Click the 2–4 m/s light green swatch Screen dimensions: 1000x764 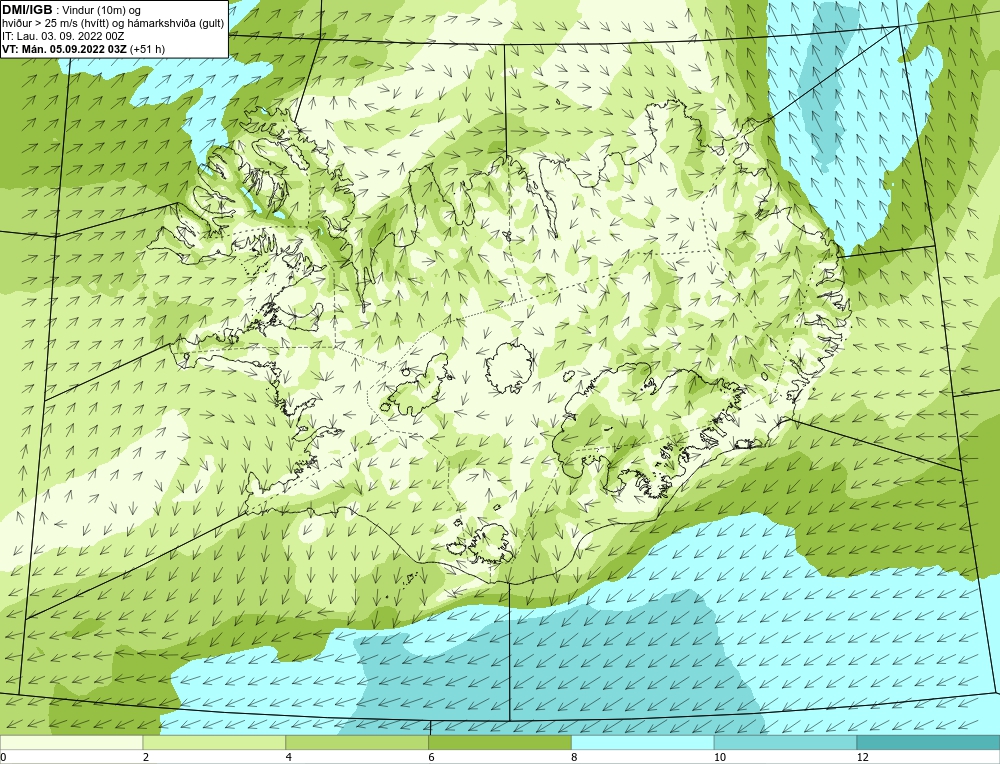pos(214,742)
